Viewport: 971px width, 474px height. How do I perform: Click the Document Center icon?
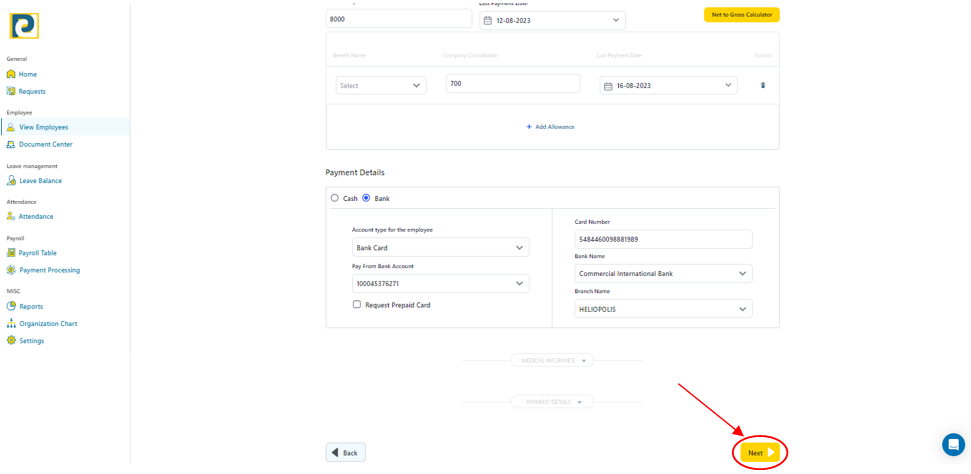11,145
